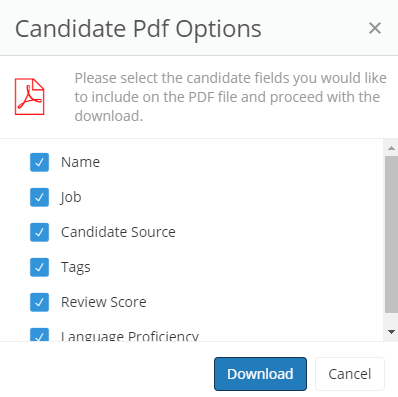
Task: Close the Candidate Pdf Options dialog
Action: (375, 28)
